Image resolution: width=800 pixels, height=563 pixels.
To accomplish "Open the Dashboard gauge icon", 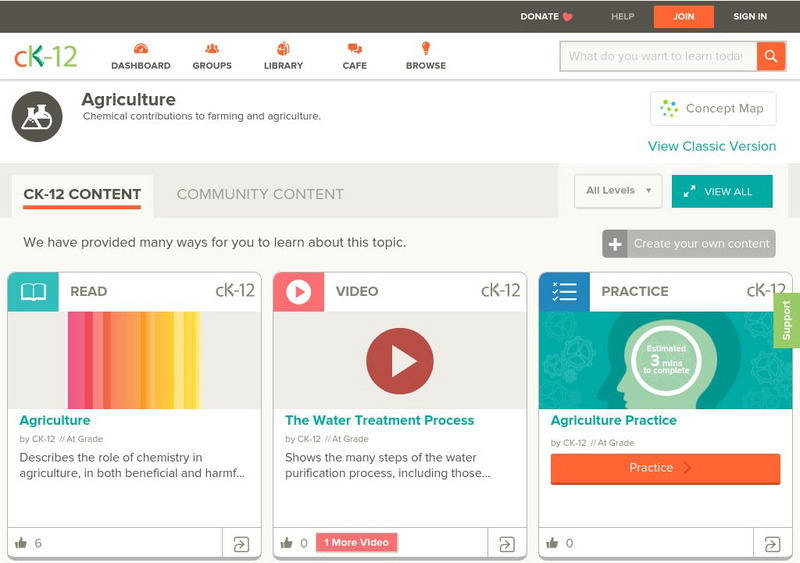I will pos(141,49).
